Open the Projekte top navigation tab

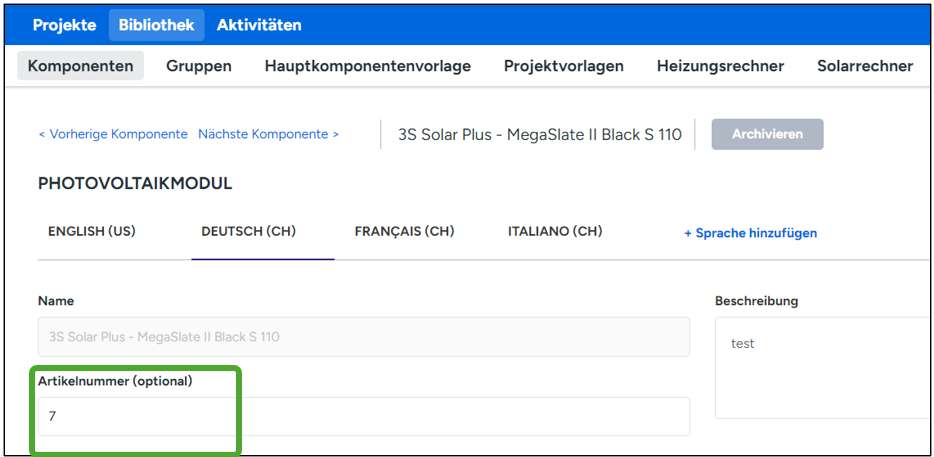(x=64, y=25)
